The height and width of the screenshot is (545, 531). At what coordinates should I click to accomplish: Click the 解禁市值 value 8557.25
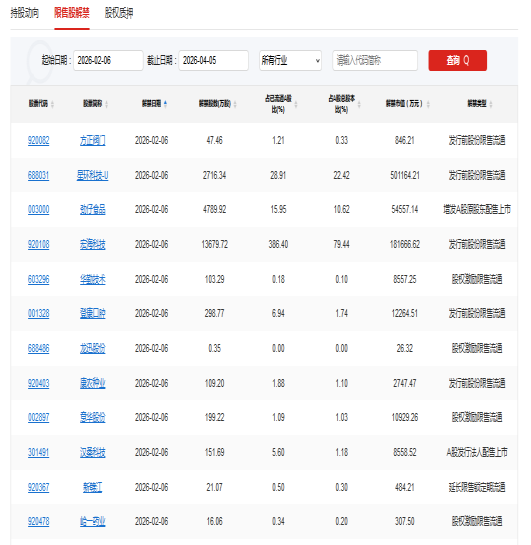coord(405,279)
